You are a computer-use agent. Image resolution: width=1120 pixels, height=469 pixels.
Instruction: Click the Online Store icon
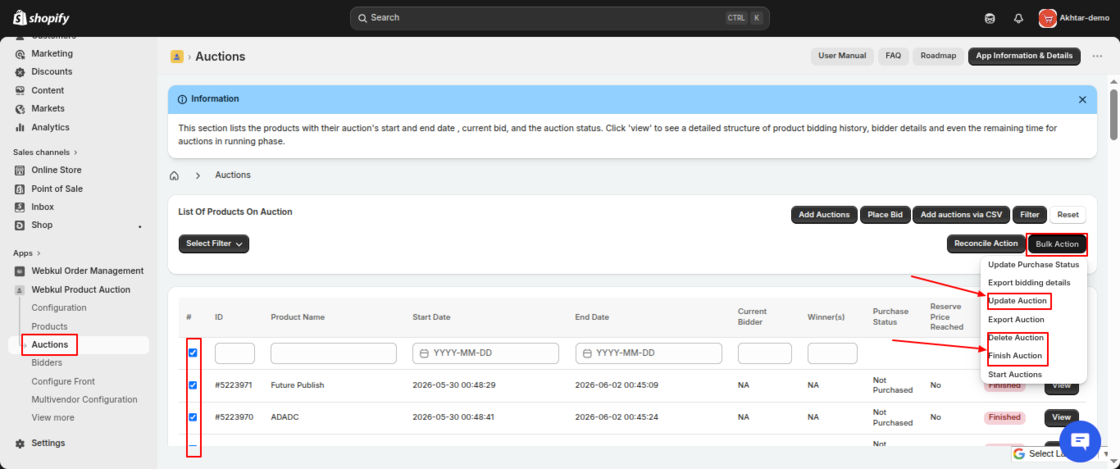19,171
